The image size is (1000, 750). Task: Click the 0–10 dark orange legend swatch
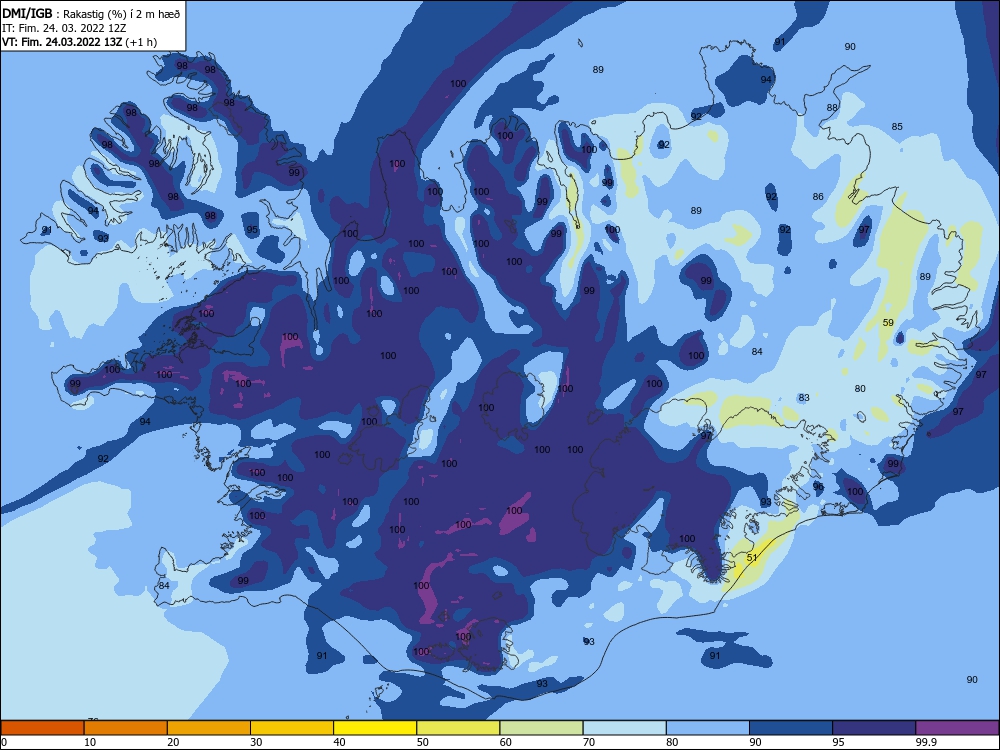point(42,728)
